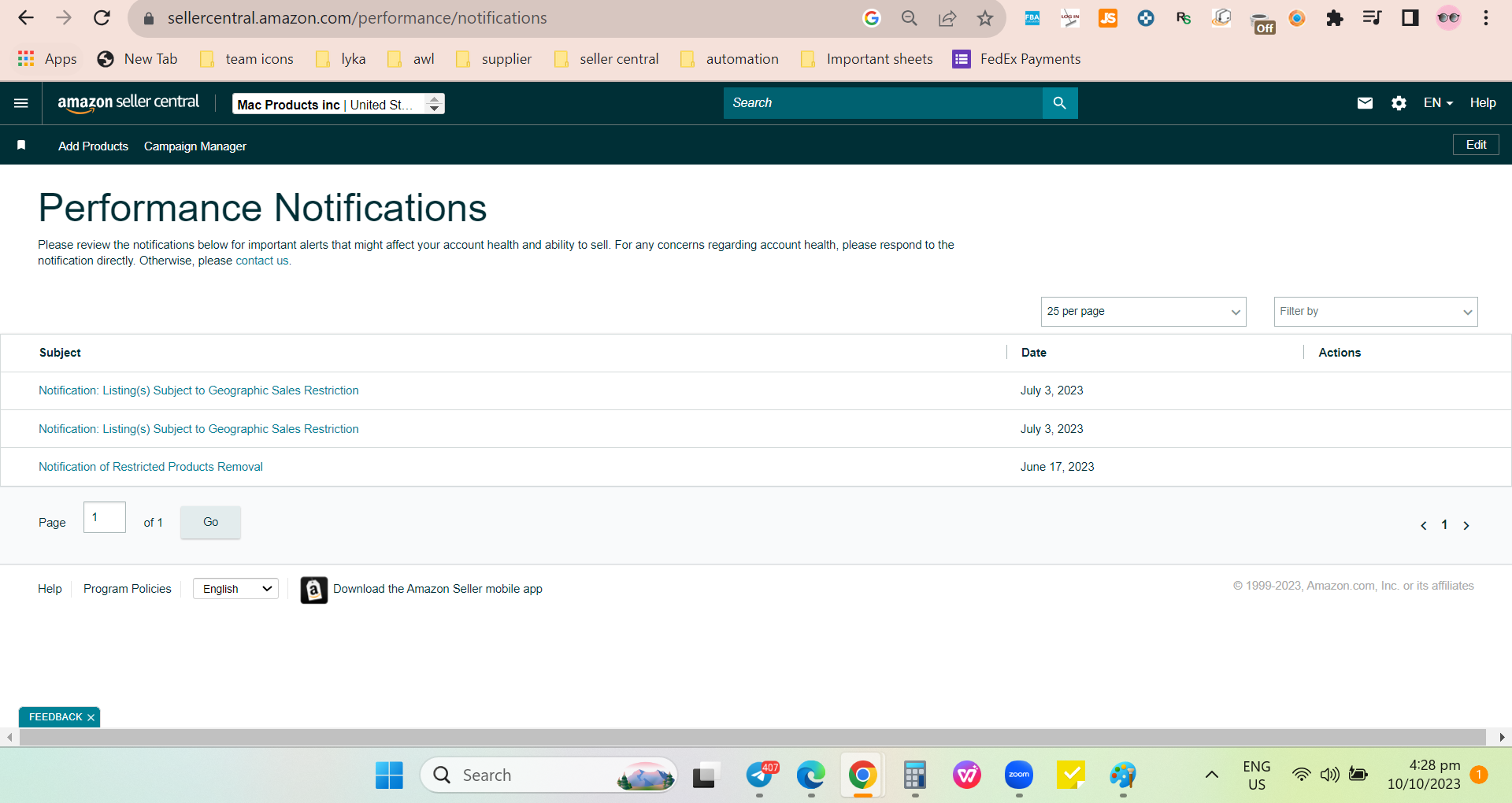Open the automation bookmark folder

click(x=729, y=59)
